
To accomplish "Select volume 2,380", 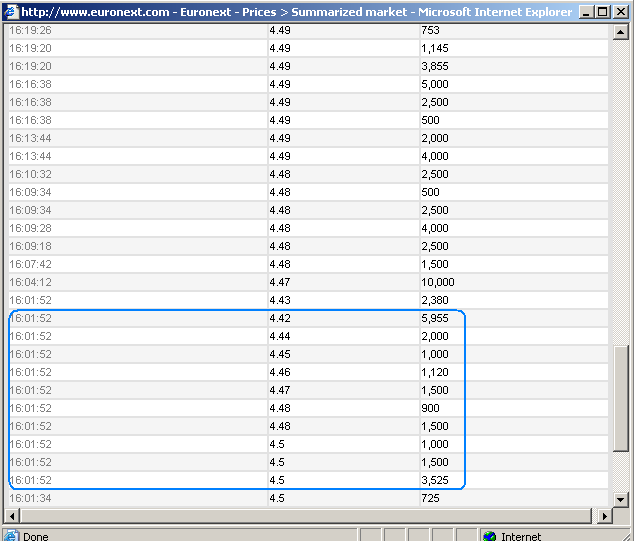I will coord(435,300).
